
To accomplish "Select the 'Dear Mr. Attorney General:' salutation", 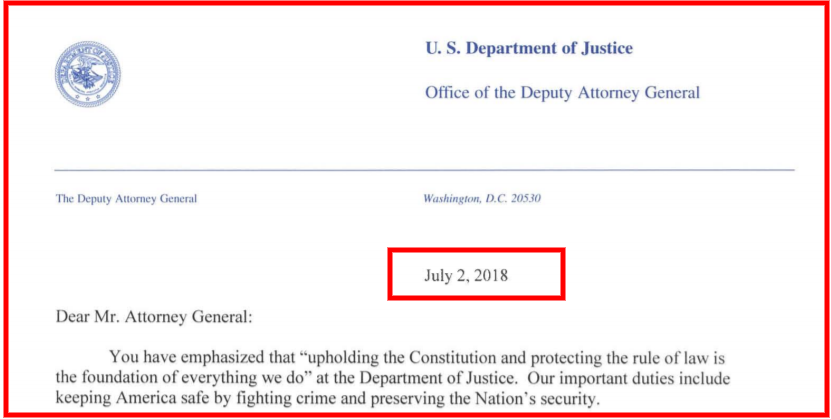I will [151, 318].
